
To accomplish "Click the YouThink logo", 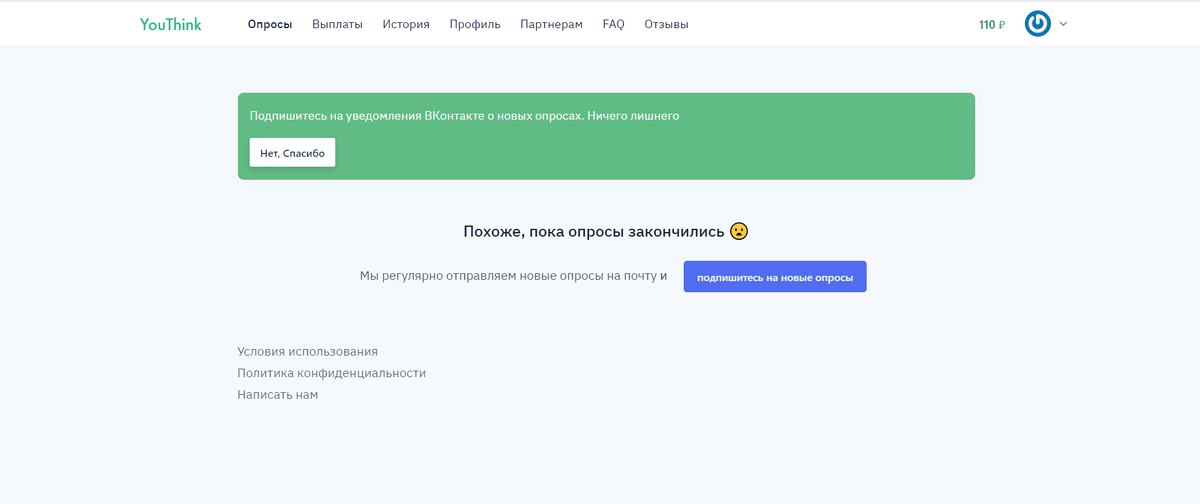I will (171, 24).
